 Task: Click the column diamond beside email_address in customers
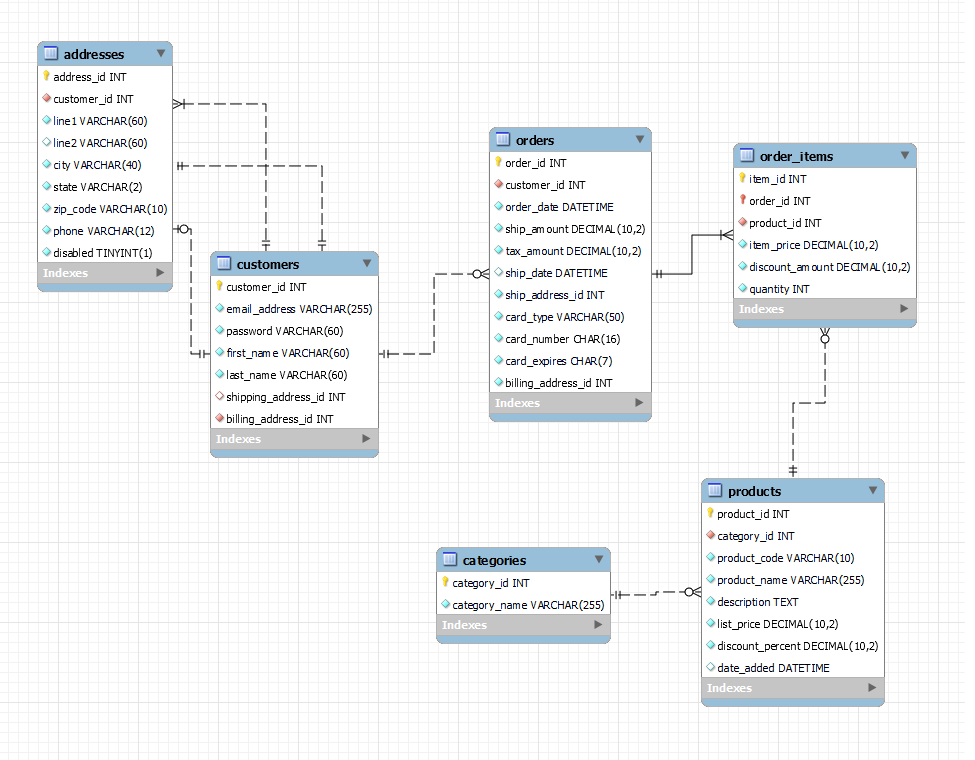tap(219, 308)
